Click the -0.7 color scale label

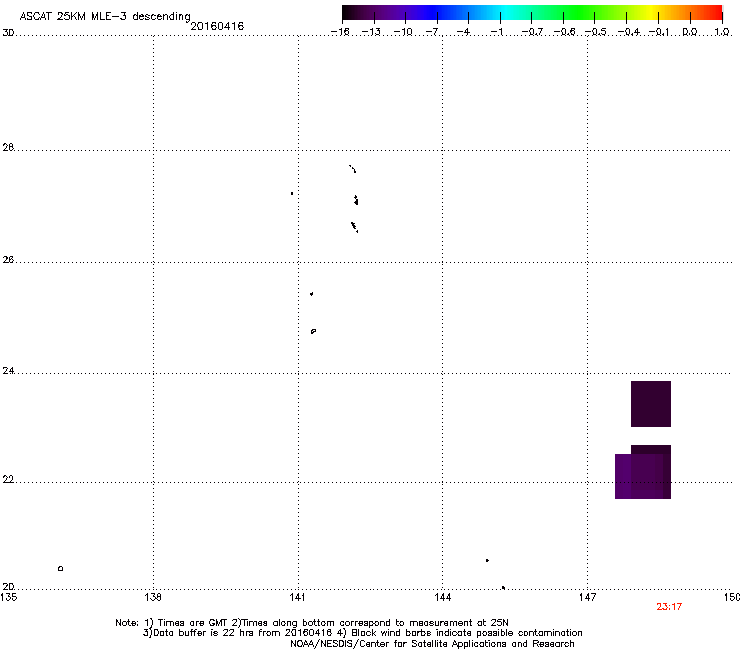coord(532,32)
